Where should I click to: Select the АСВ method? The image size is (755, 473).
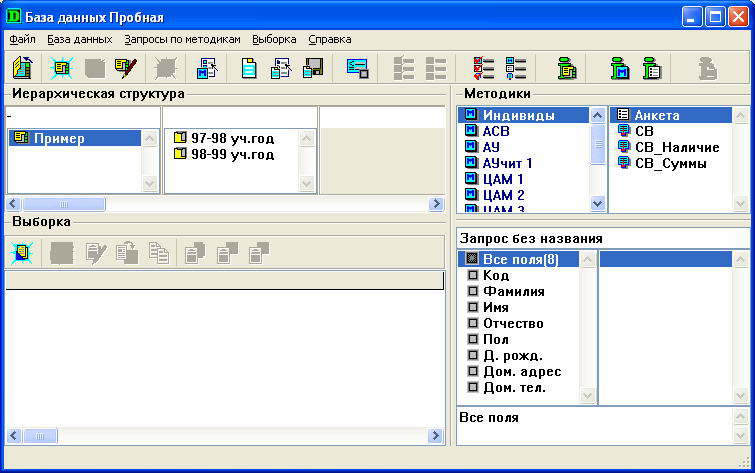click(x=487, y=131)
